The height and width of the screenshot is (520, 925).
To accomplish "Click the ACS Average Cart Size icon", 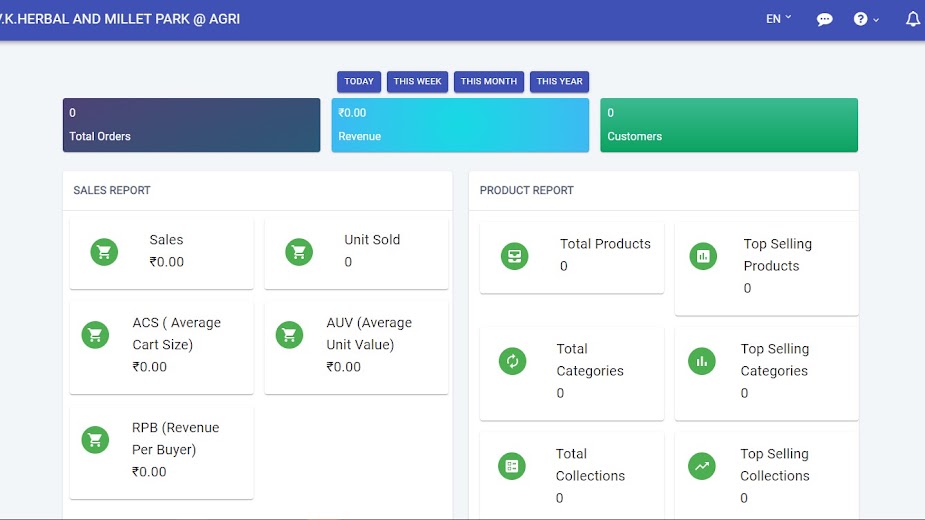I will pos(95,335).
